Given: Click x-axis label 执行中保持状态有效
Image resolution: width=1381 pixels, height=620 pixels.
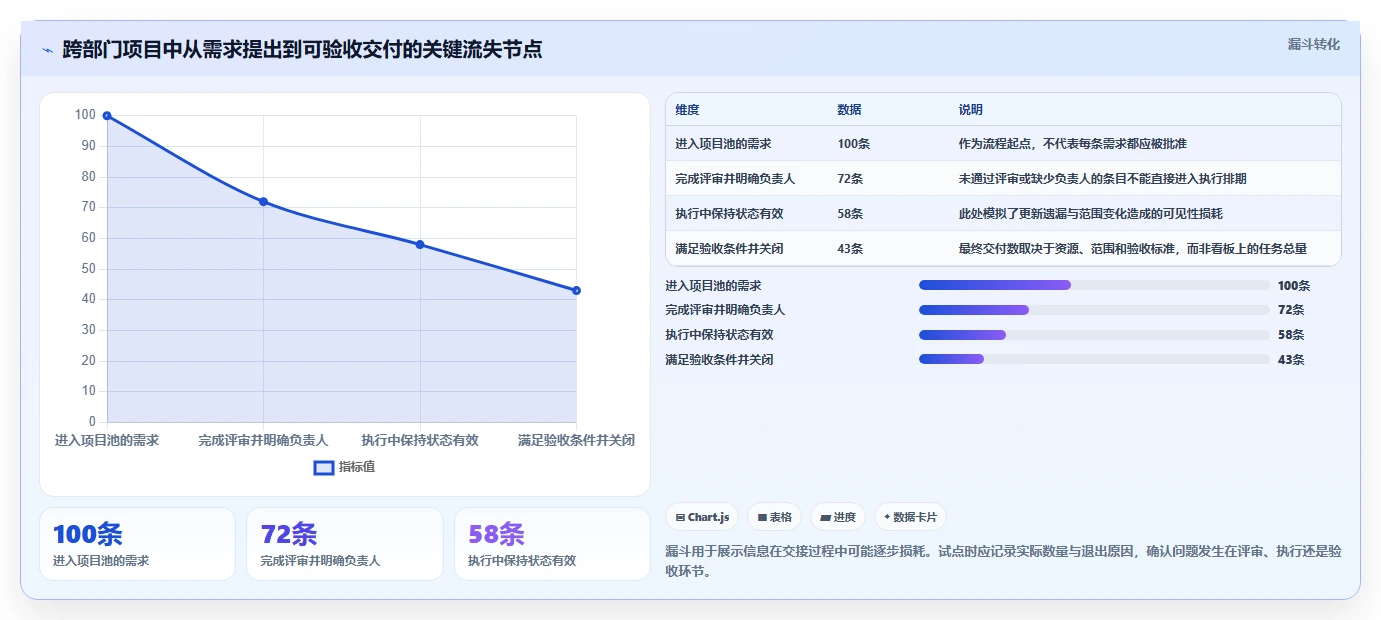Looking at the screenshot, I should pos(420,440).
